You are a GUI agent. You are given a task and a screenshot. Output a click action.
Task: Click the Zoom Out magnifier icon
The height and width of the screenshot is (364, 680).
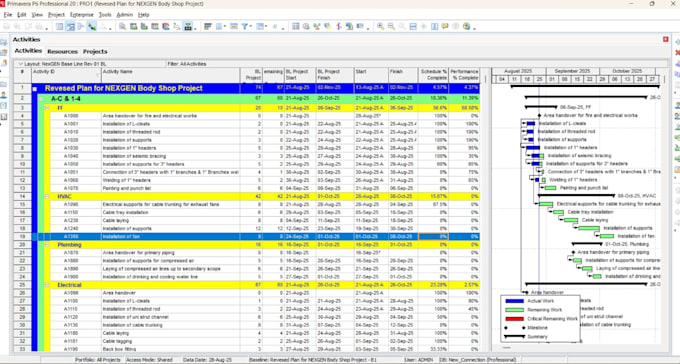(x=391, y=27)
